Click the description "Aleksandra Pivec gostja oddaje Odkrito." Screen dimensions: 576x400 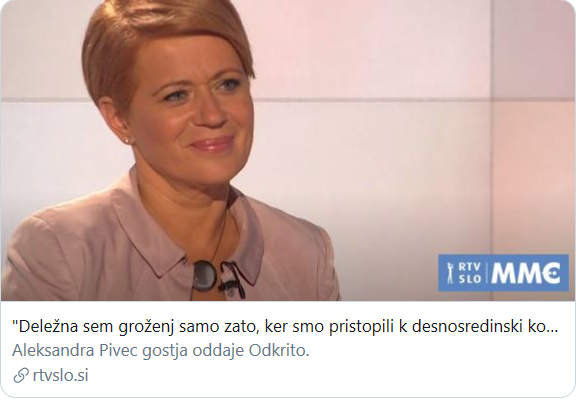161,351
